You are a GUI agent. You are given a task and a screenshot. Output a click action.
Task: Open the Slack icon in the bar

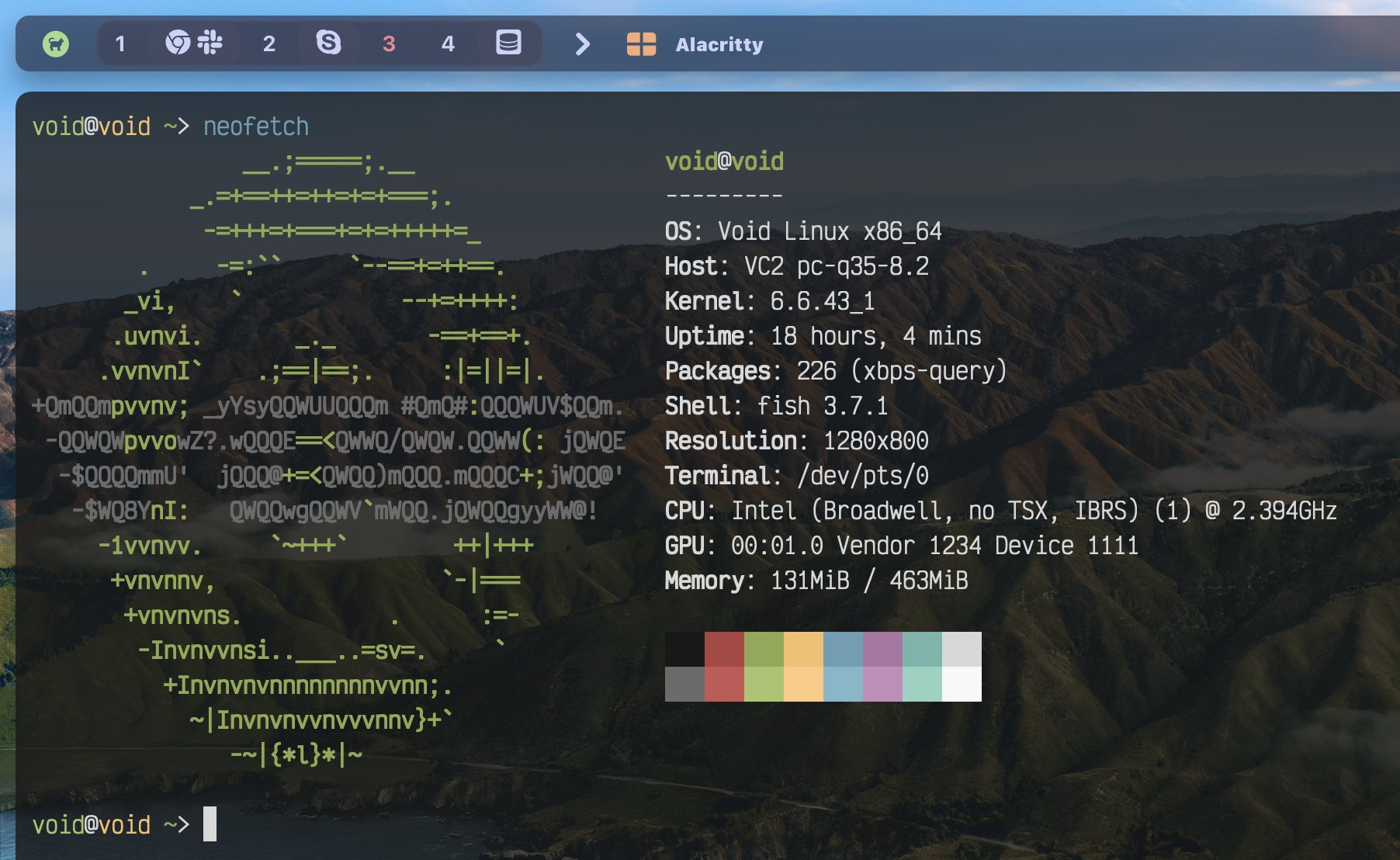click(210, 42)
